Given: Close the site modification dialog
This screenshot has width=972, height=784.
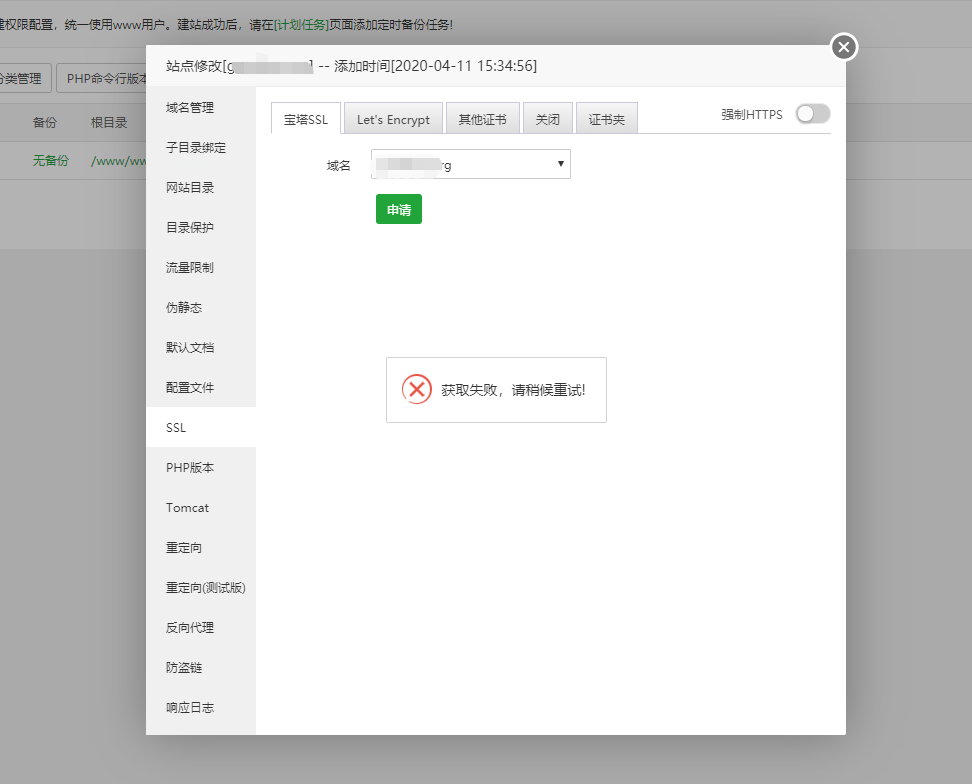Looking at the screenshot, I should click(x=844, y=47).
